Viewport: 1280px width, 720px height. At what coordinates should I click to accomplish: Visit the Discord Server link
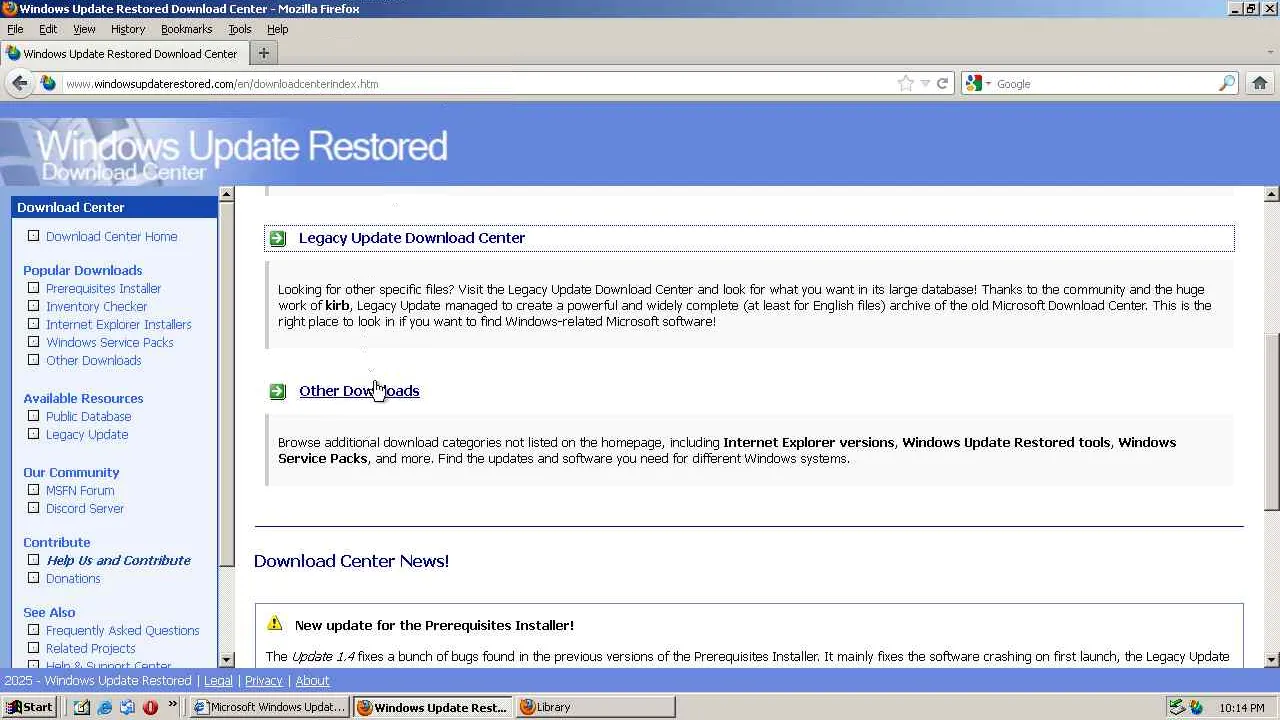click(85, 509)
